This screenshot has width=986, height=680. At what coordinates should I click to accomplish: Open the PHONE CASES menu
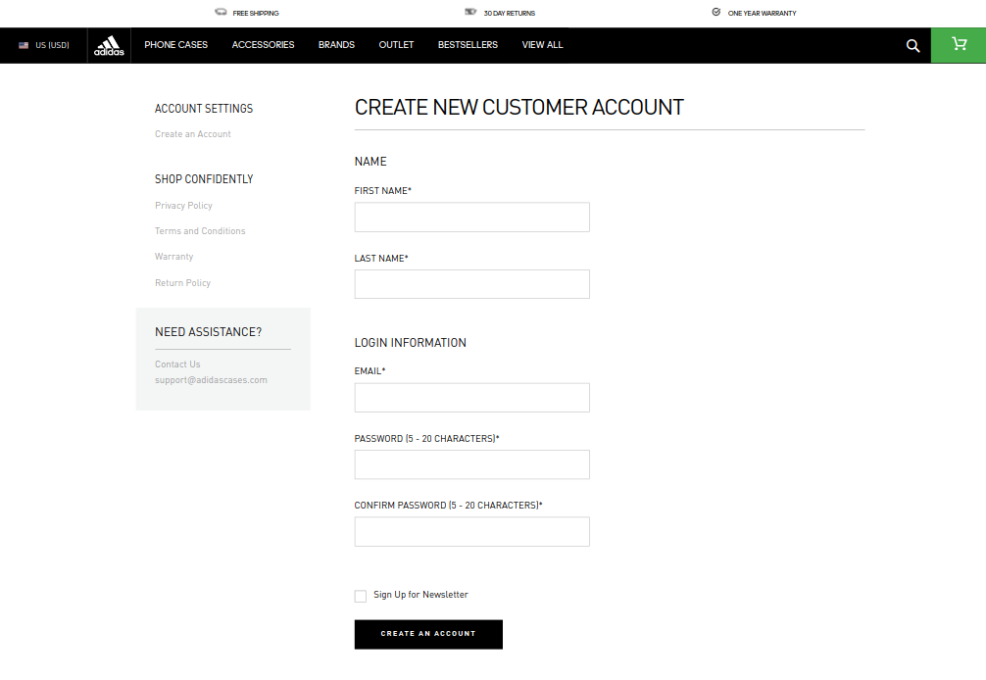(x=176, y=45)
